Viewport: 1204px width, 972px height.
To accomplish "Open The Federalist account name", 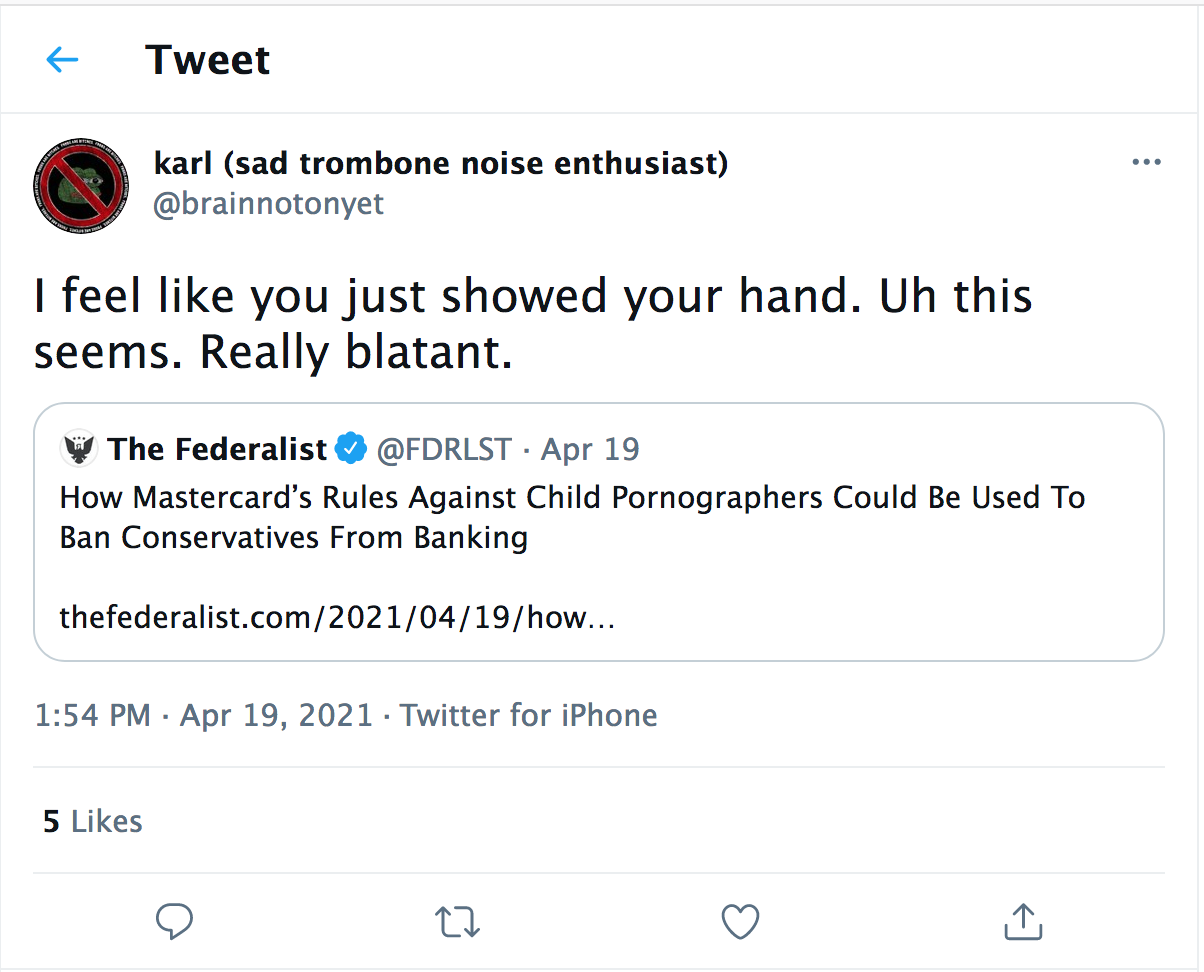I will [x=218, y=450].
